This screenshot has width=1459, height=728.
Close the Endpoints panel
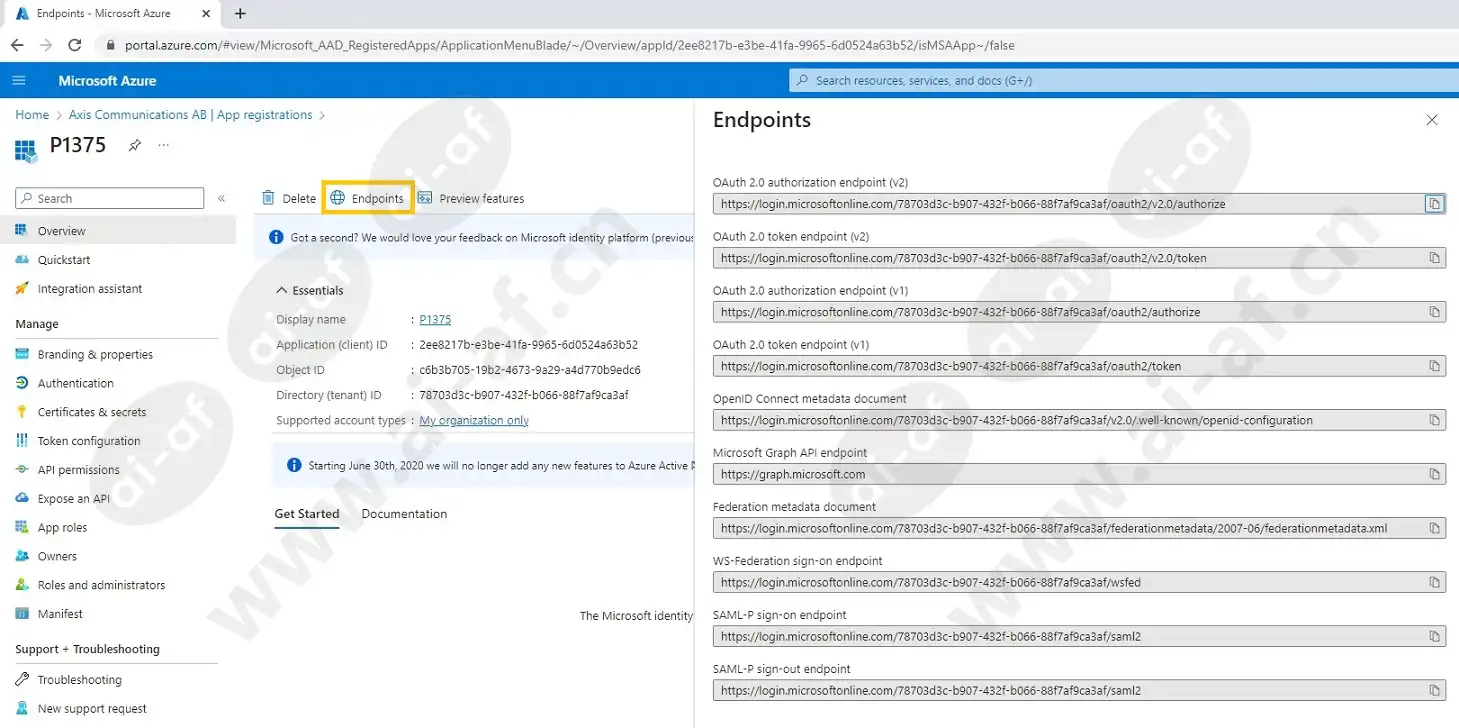[1431, 120]
